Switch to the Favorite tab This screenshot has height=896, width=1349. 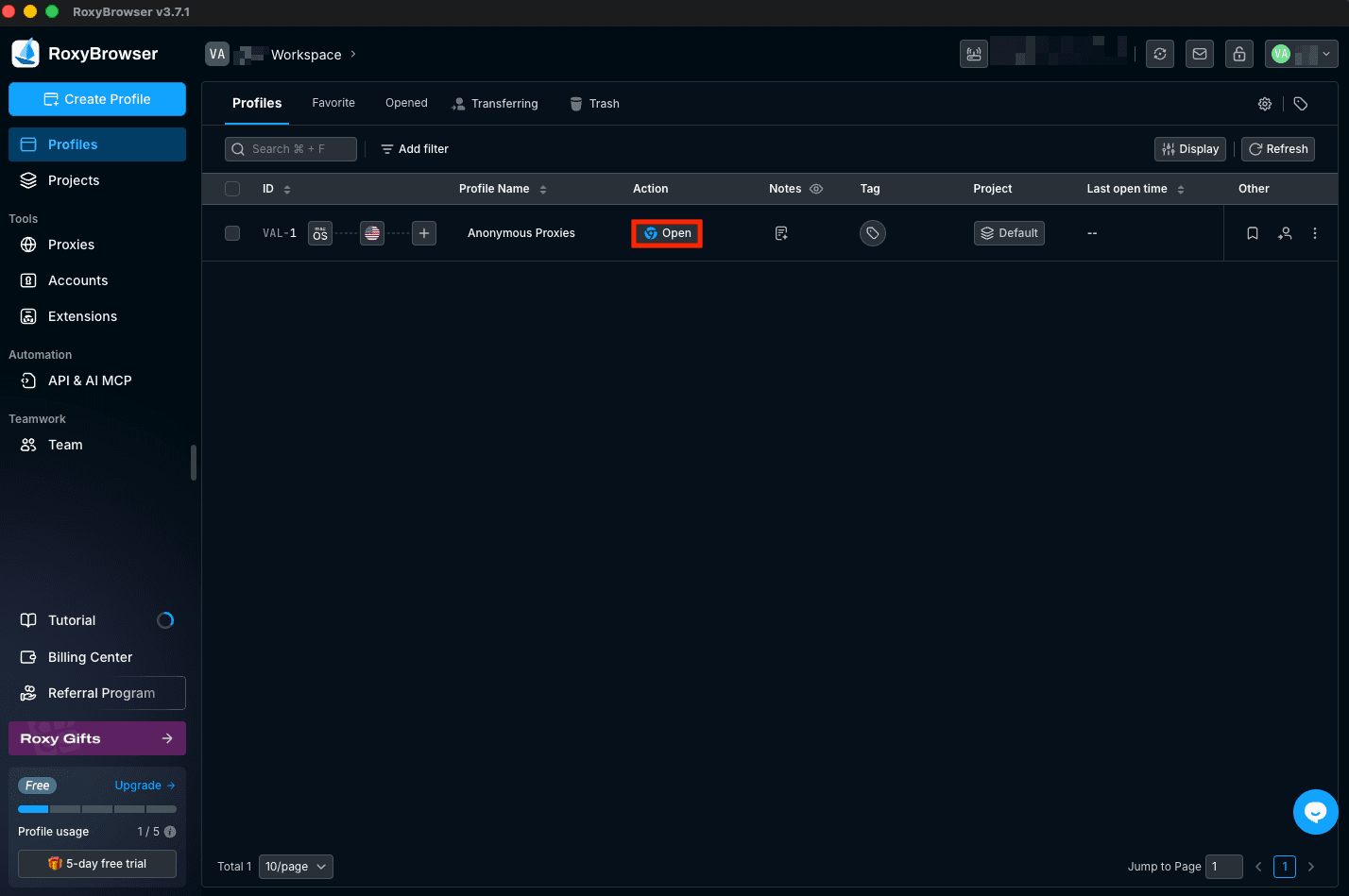333,102
